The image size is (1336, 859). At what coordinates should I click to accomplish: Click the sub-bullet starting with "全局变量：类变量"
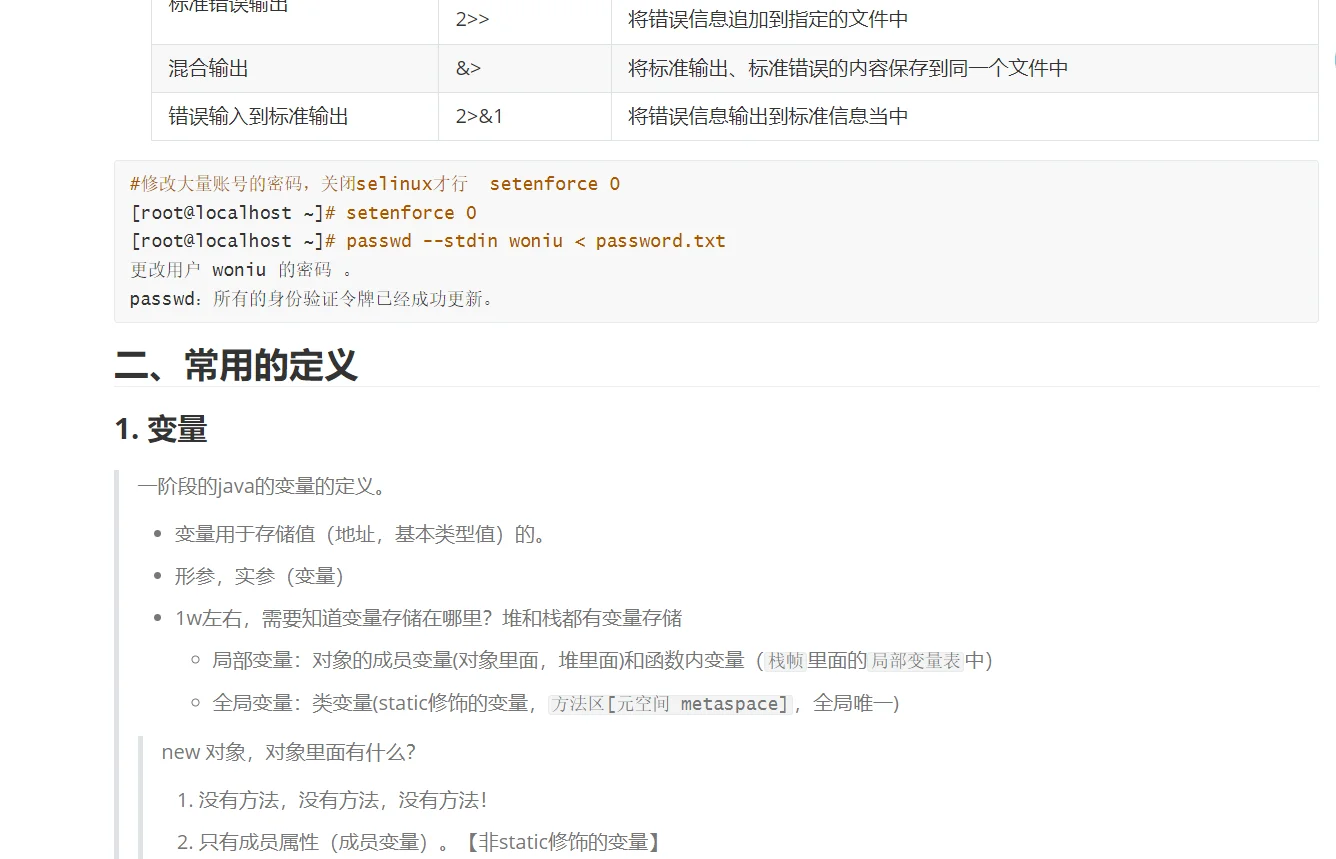(556, 704)
